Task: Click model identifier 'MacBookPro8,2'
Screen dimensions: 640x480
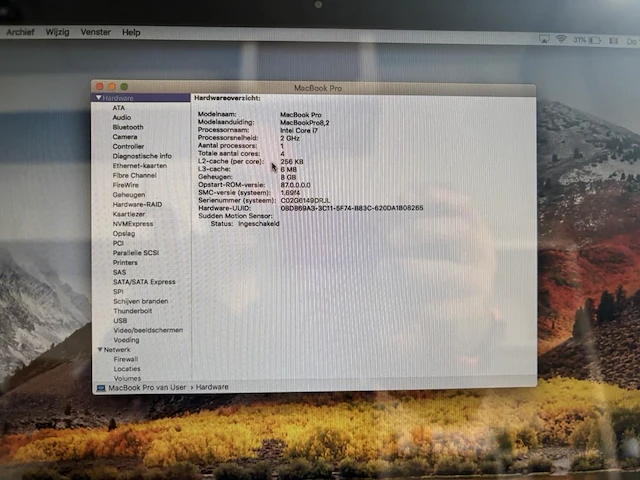Action: coord(304,122)
